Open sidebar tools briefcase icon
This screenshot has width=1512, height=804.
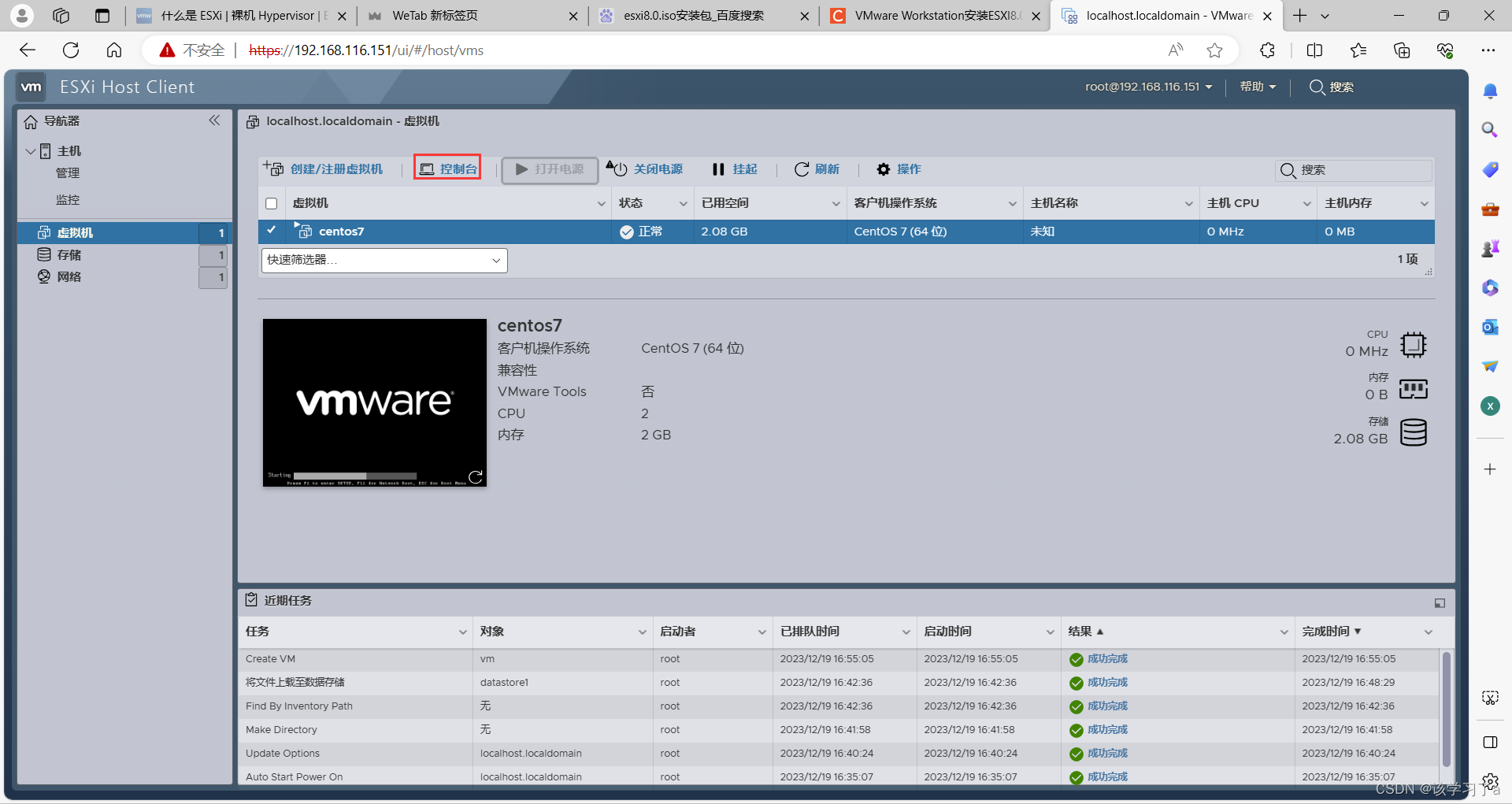tap(1490, 209)
